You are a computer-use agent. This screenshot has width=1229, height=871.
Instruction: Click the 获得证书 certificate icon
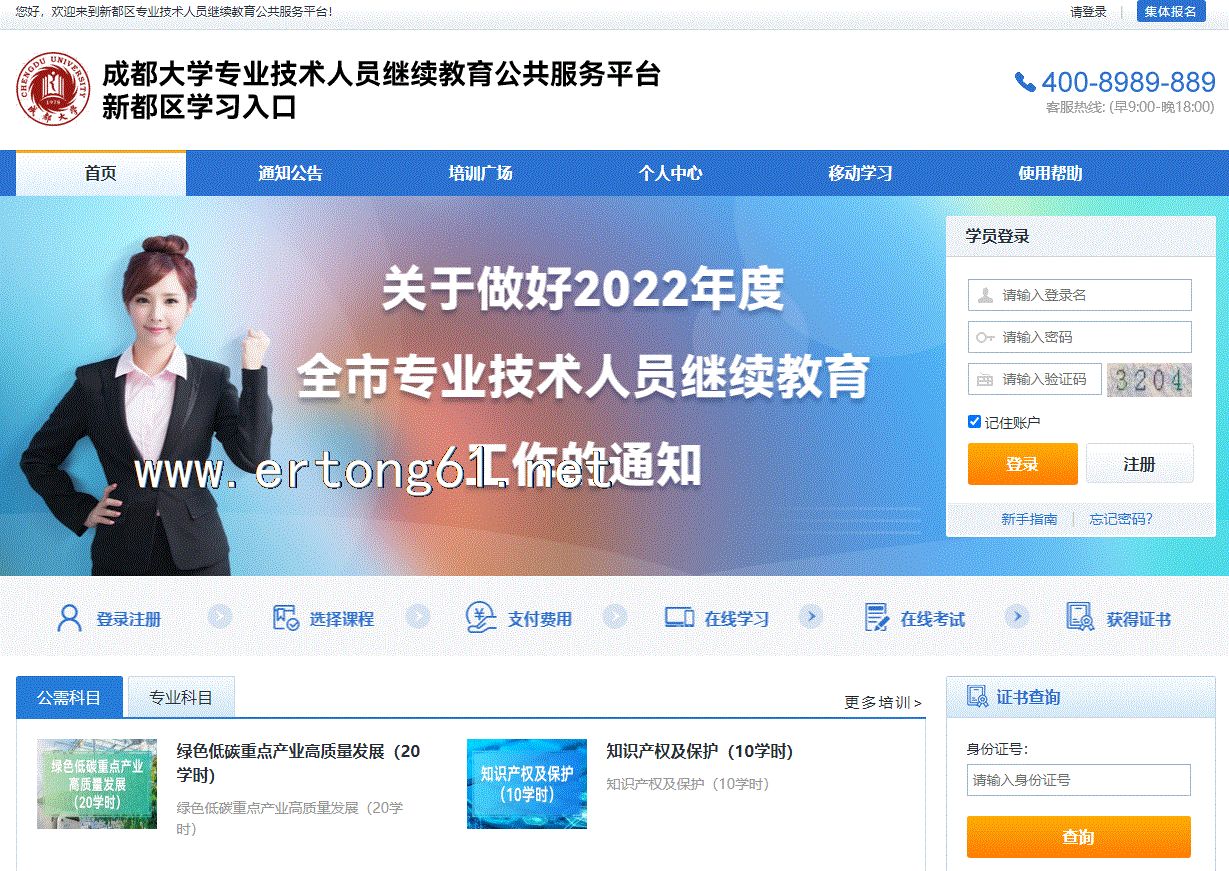[1080, 617]
